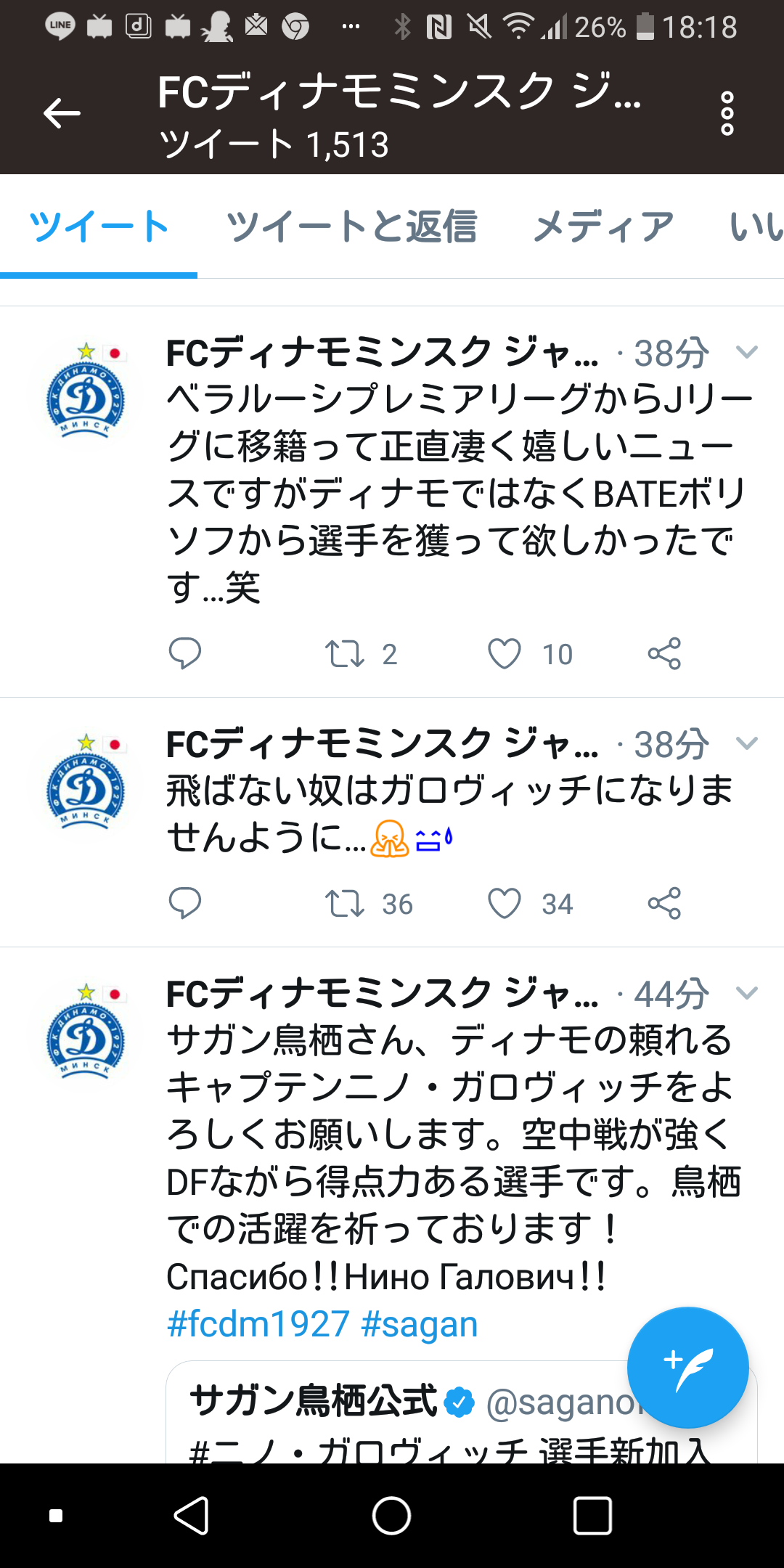Open chevron menu on the 44分 tweet
784x1568 pixels.
[x=746, y=993]
